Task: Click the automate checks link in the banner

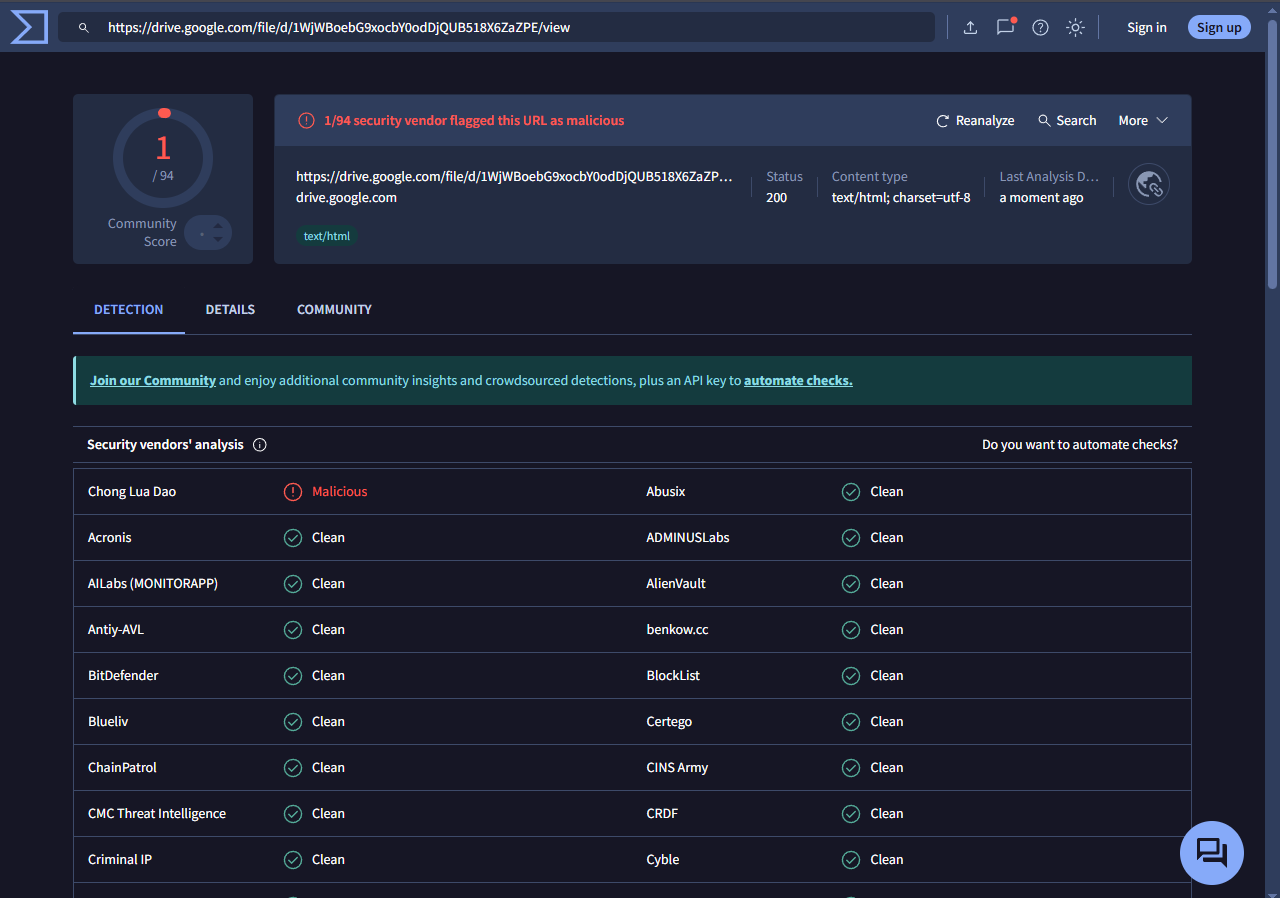Action: pyautogui.click(x=798, y=381)
